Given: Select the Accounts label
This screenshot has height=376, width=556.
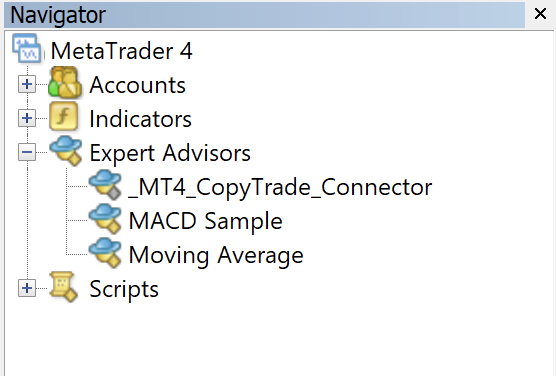Looking at the screenshot, I should (x=138, y=85).
